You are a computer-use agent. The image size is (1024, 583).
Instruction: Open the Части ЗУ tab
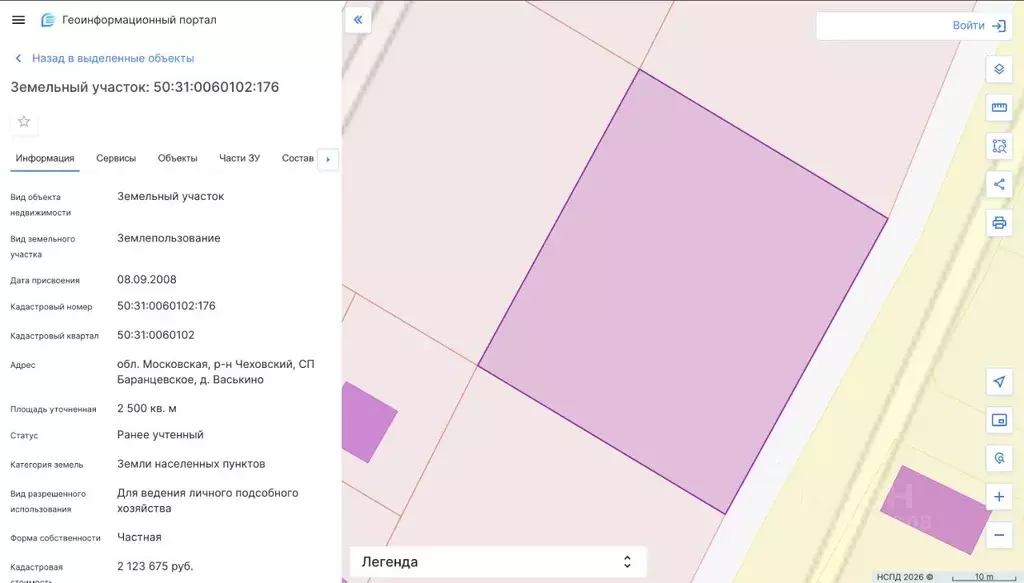[x=239, y=158]
